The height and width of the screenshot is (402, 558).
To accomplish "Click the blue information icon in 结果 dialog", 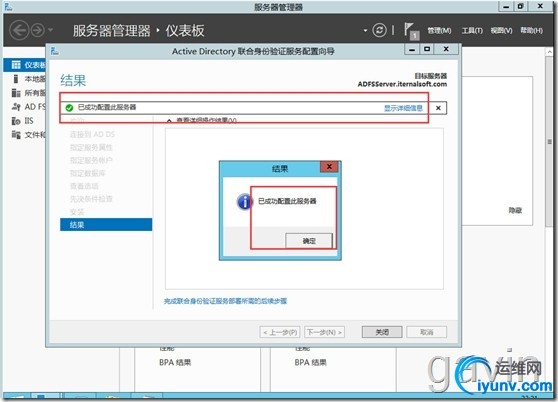I will (x=244, y=202).
